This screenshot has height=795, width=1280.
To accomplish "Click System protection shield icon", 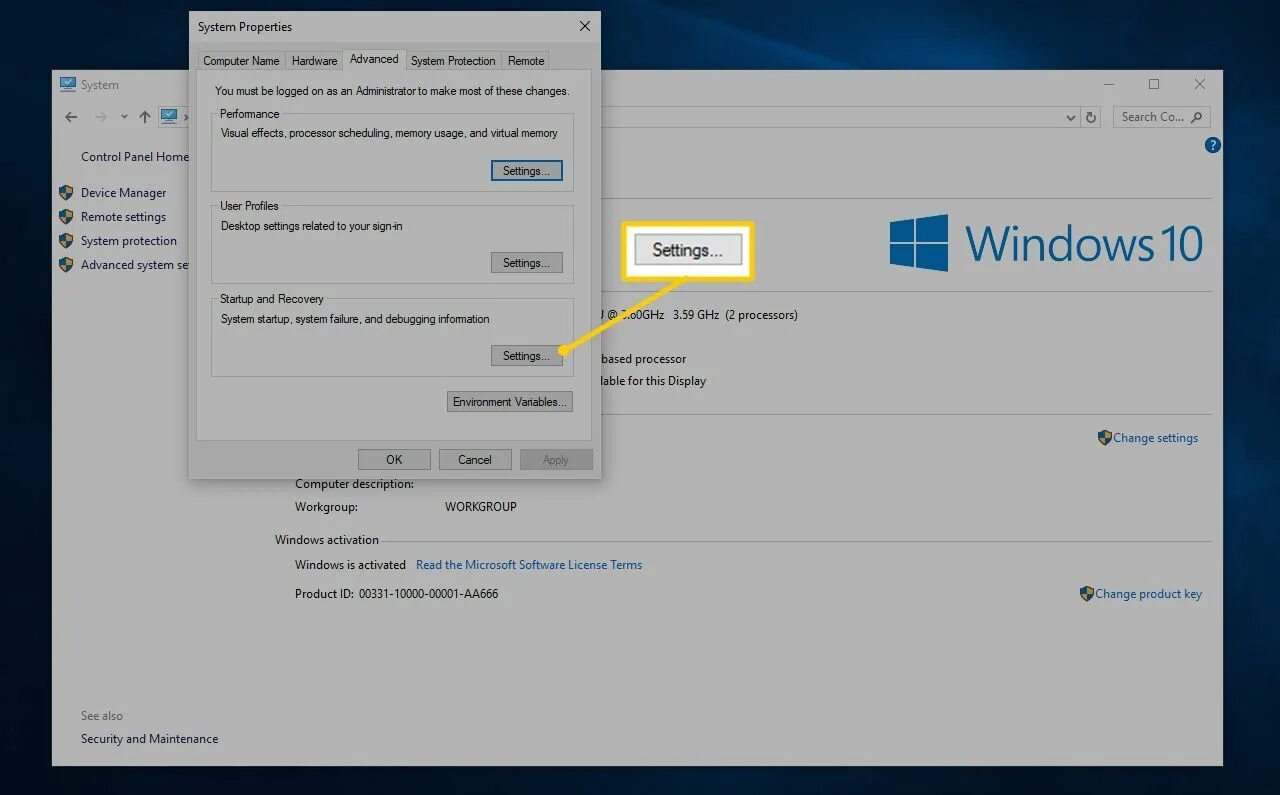I will pos(66,241).
